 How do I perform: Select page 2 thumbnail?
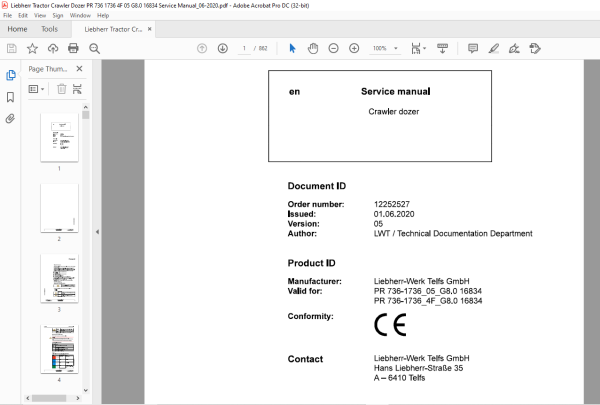59,208
